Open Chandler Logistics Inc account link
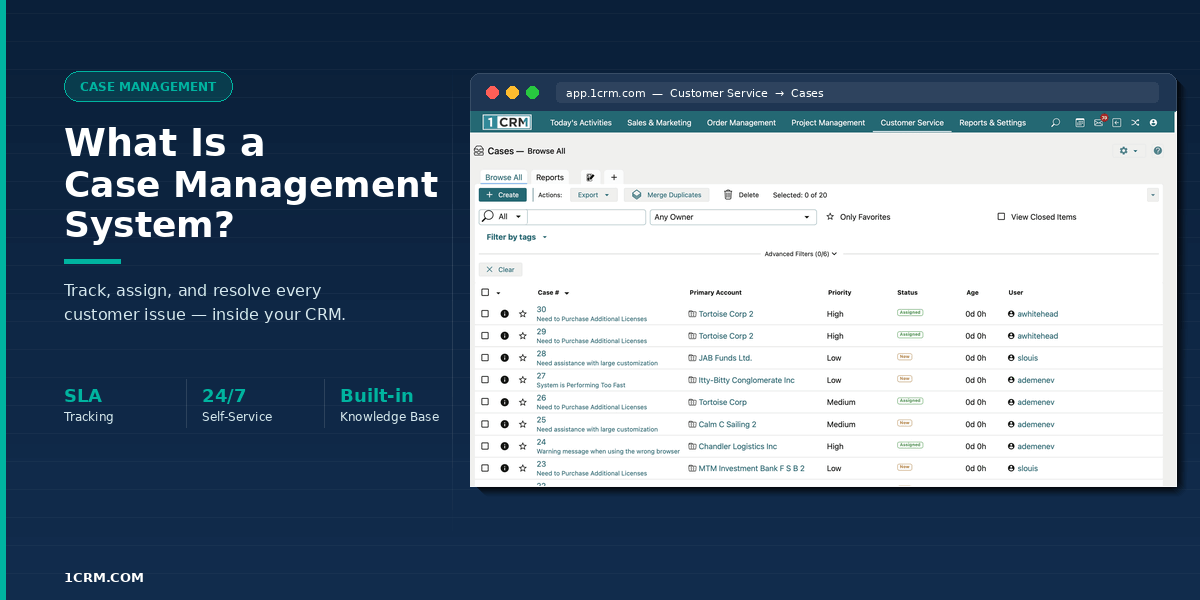Image resolution: width=1200 pixels, height=600 pixels. point(738,446)
